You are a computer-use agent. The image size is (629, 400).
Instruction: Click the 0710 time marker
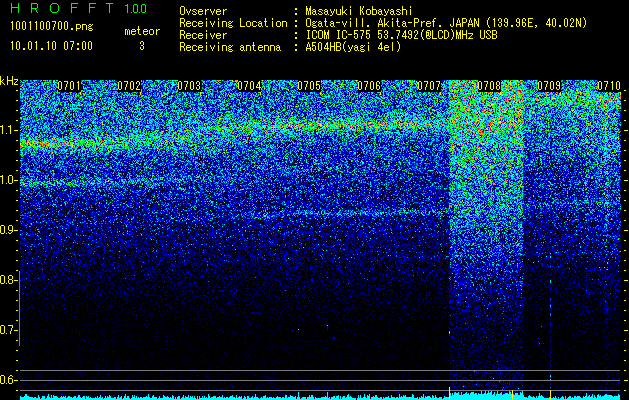pyautogui.click(x=609, y=86)
